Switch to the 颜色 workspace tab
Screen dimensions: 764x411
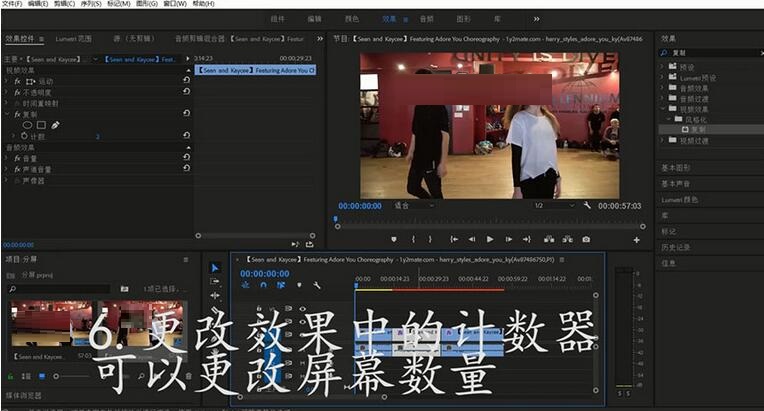point(351,18)
